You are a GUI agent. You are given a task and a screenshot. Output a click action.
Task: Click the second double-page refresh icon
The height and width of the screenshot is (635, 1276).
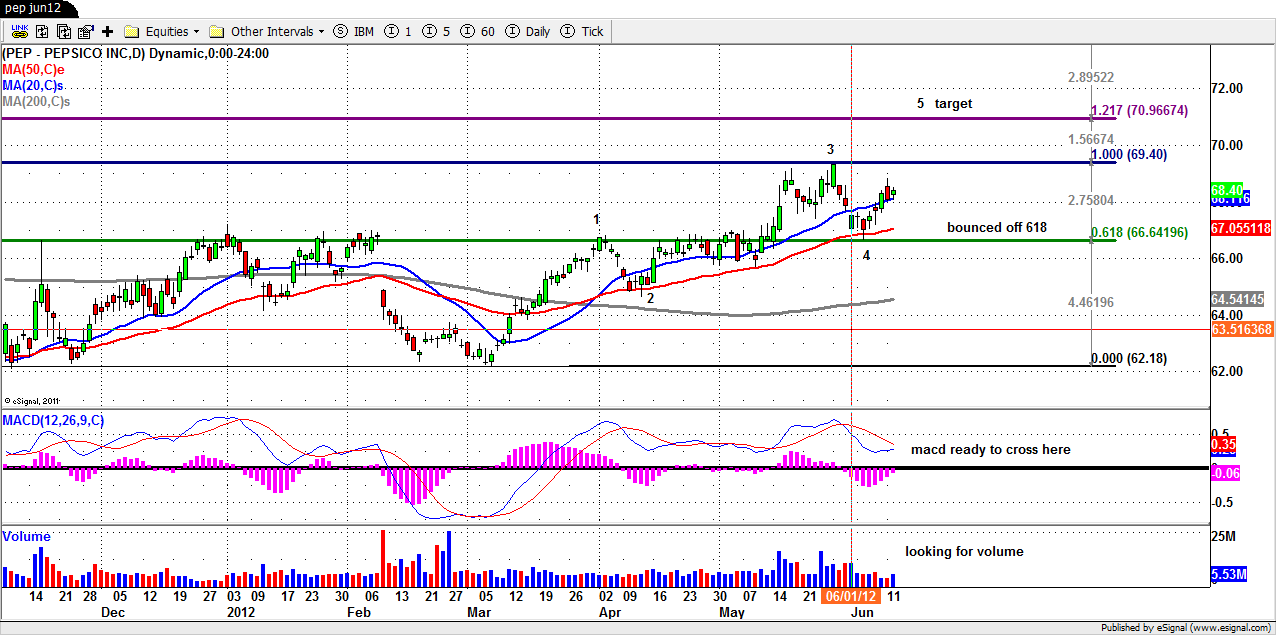(x=63, y=31)
